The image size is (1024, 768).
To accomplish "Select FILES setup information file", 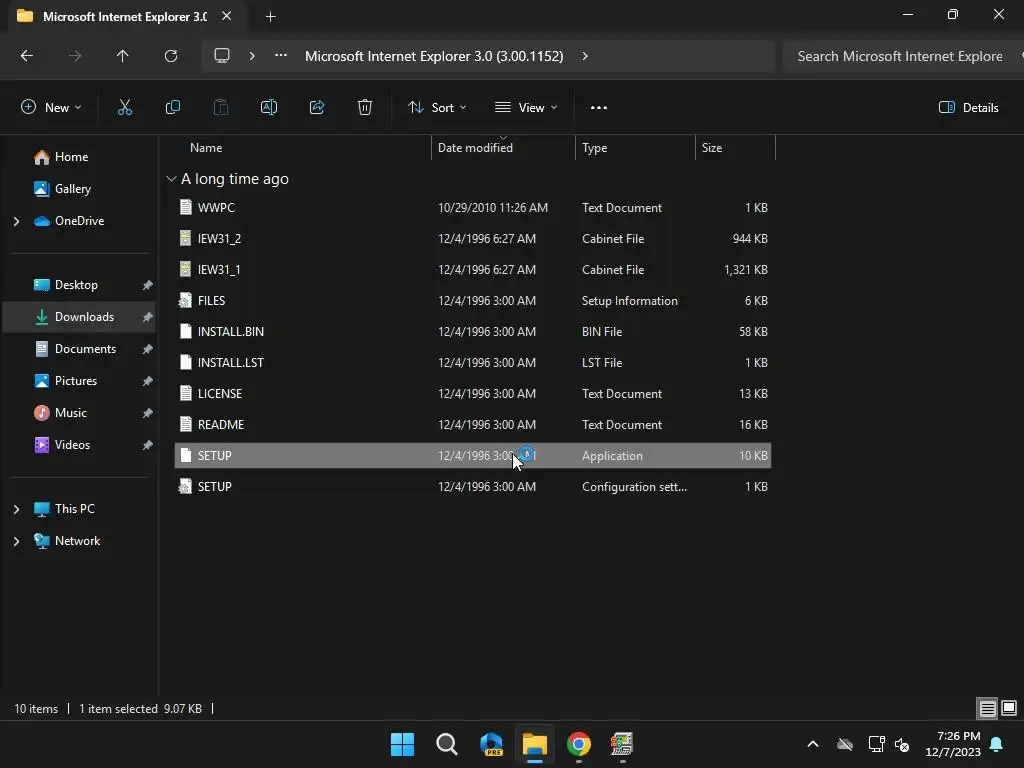I will pos(473,300).
